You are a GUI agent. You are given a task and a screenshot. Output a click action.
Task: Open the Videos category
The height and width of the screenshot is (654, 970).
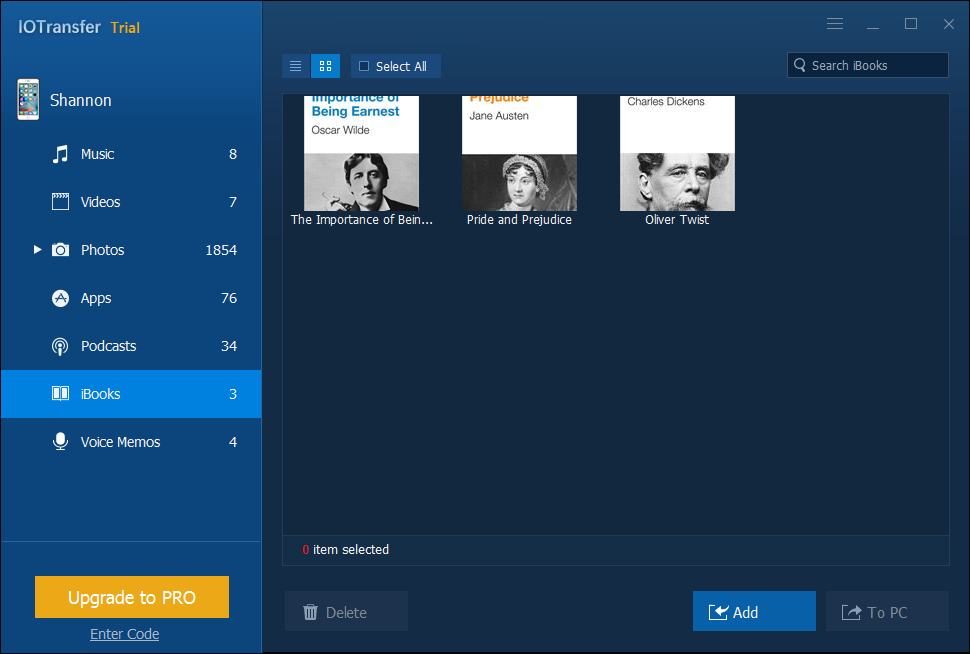(x=131, y=202)
